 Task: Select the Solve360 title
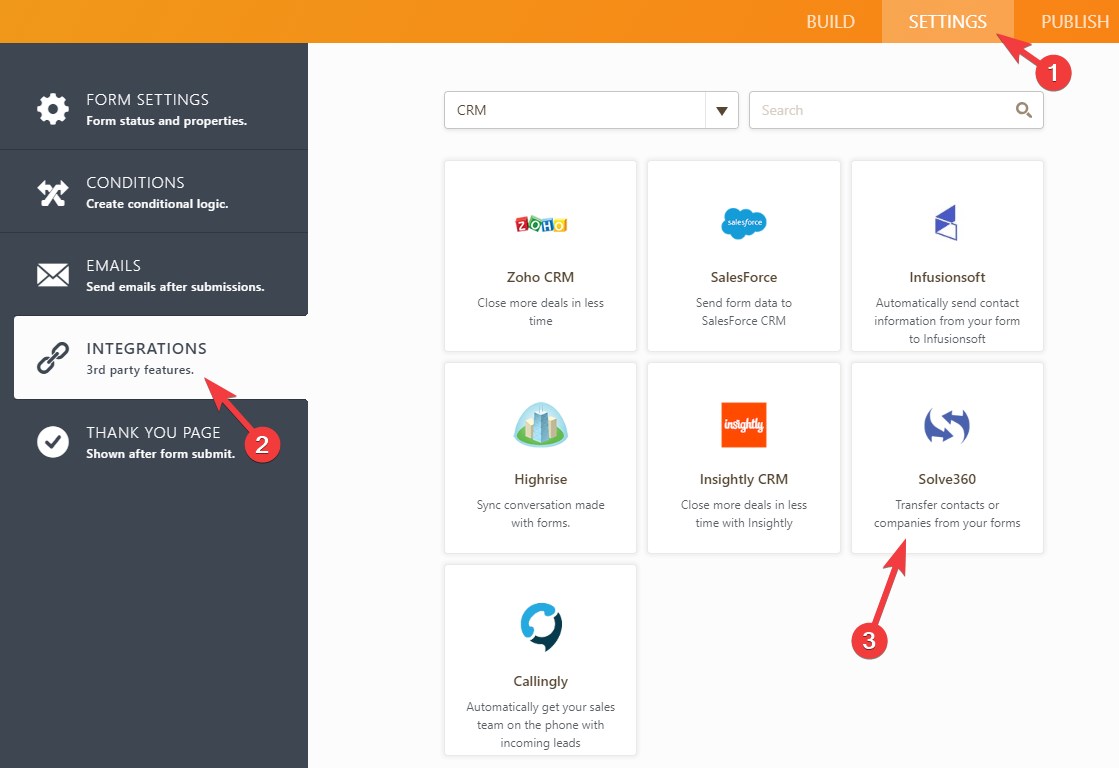(x=947, y=479)
